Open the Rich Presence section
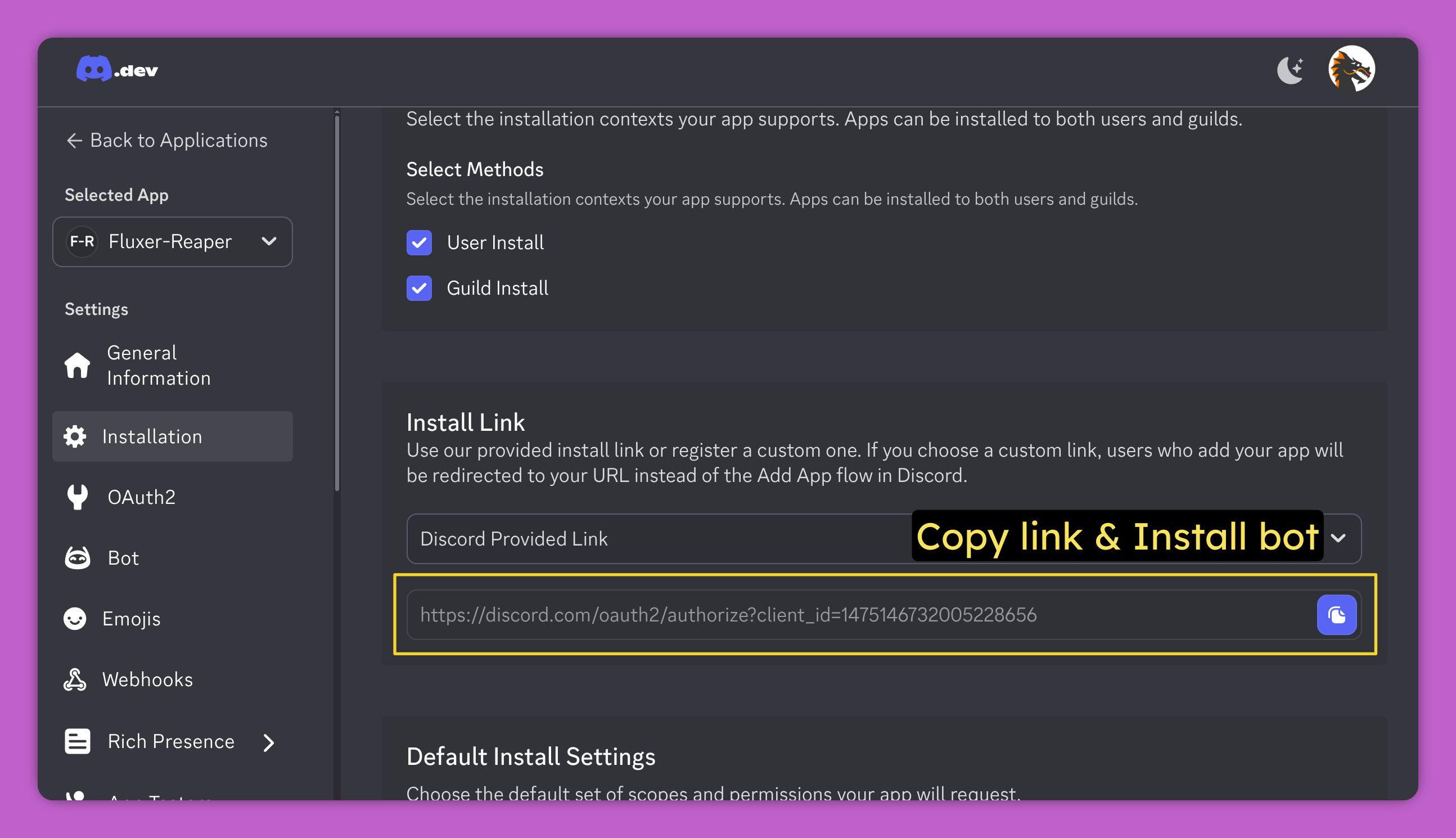1456x838 pixels. (173, 741)
